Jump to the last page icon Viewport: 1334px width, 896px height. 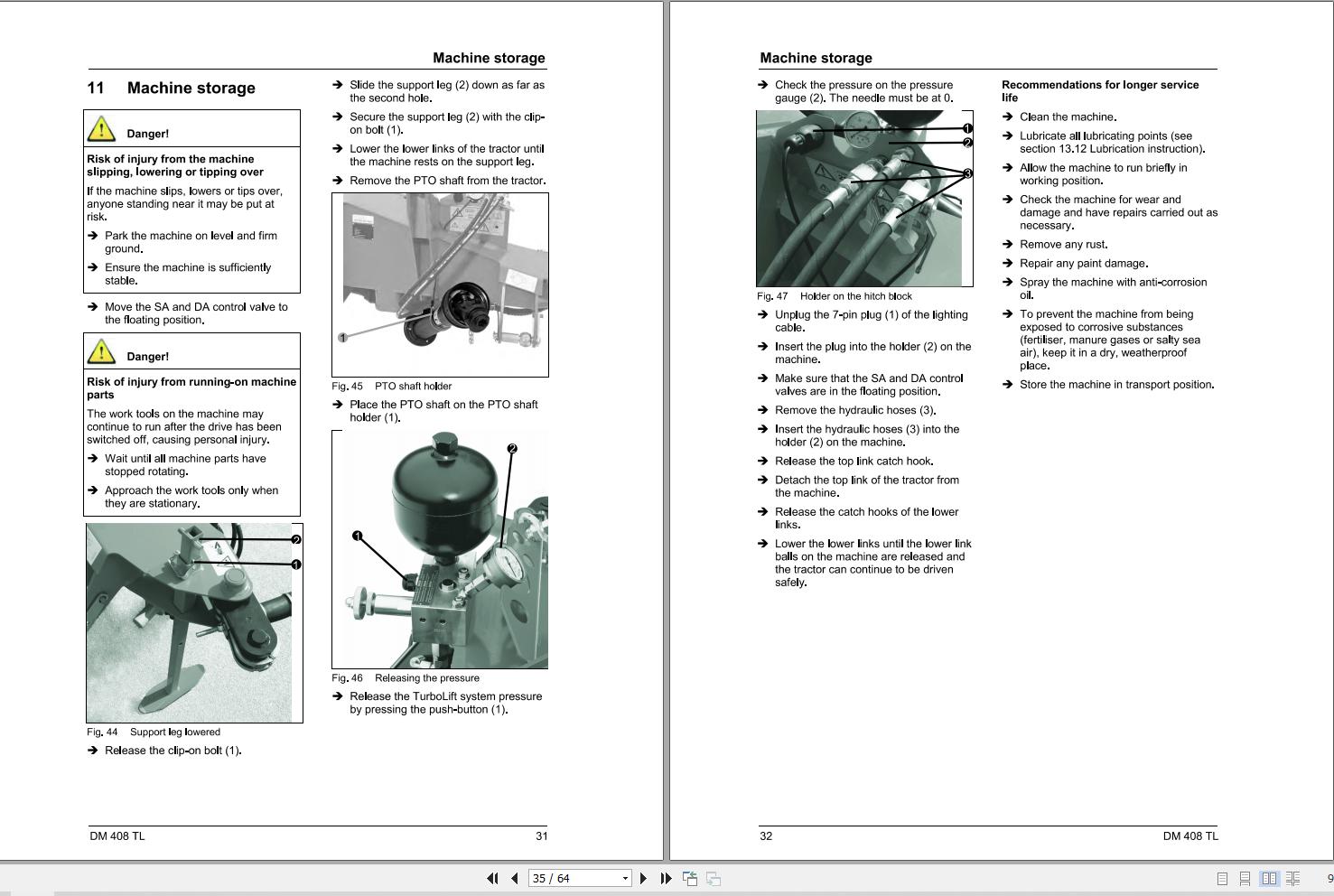tap(666, 877)
